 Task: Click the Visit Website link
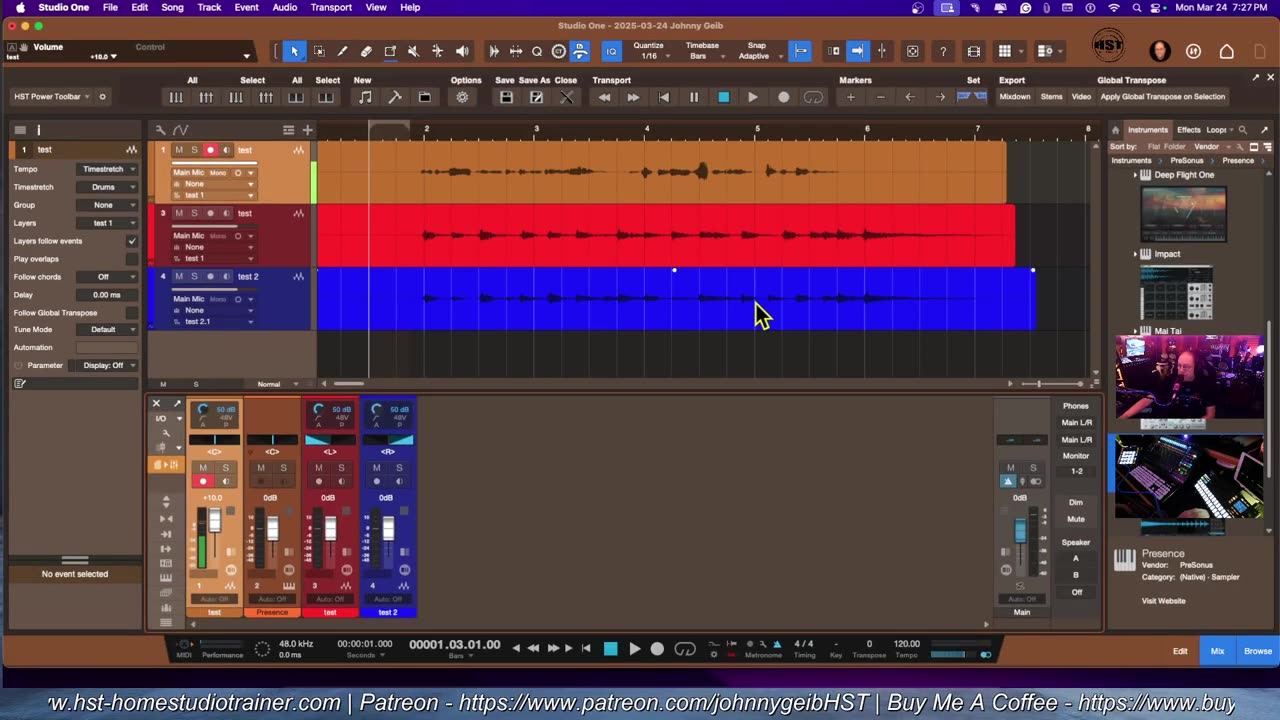click(x=1164, y=601)
